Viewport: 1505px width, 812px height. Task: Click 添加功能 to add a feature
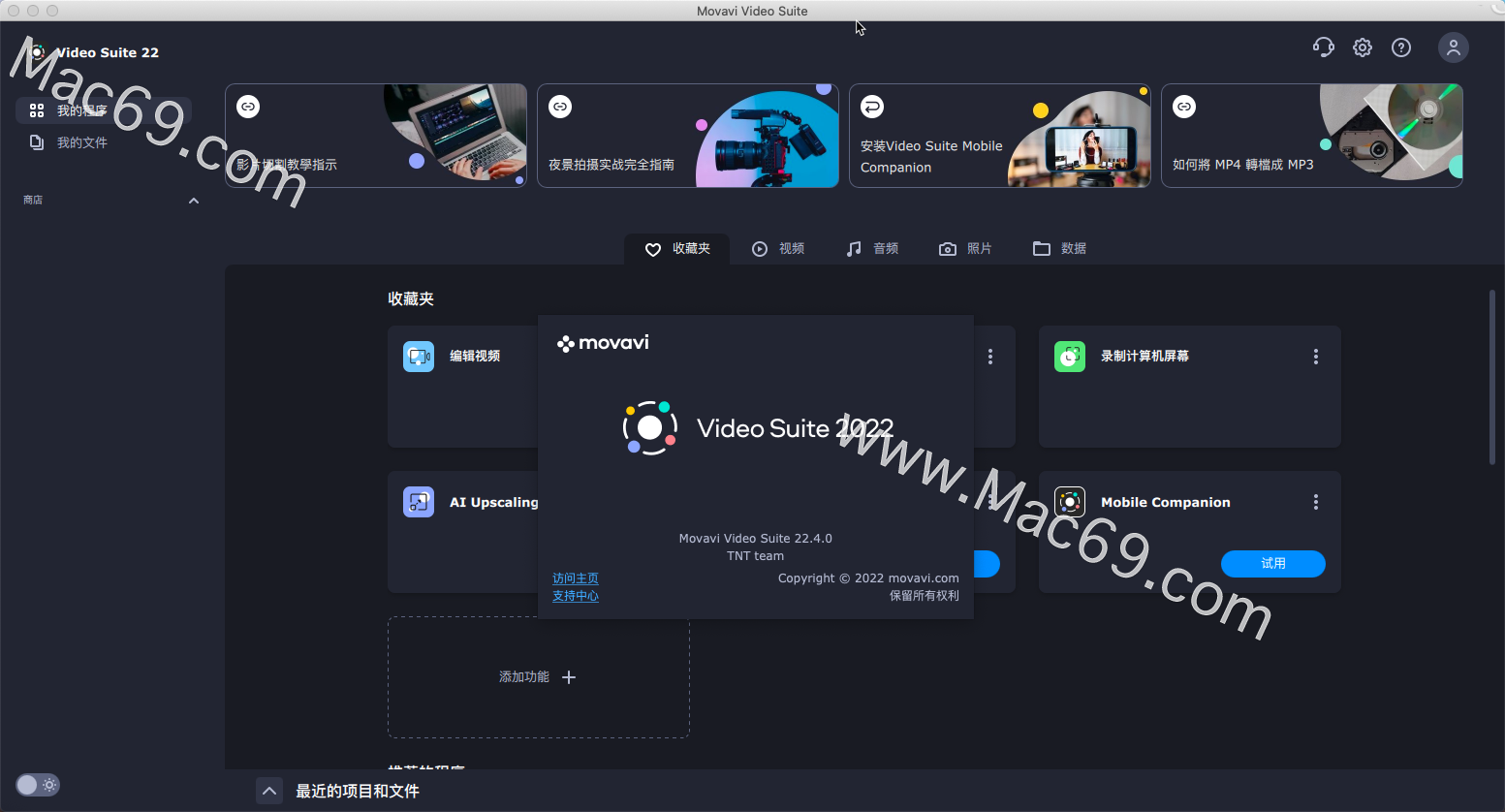pyautogui.click(x=538, y=676)
